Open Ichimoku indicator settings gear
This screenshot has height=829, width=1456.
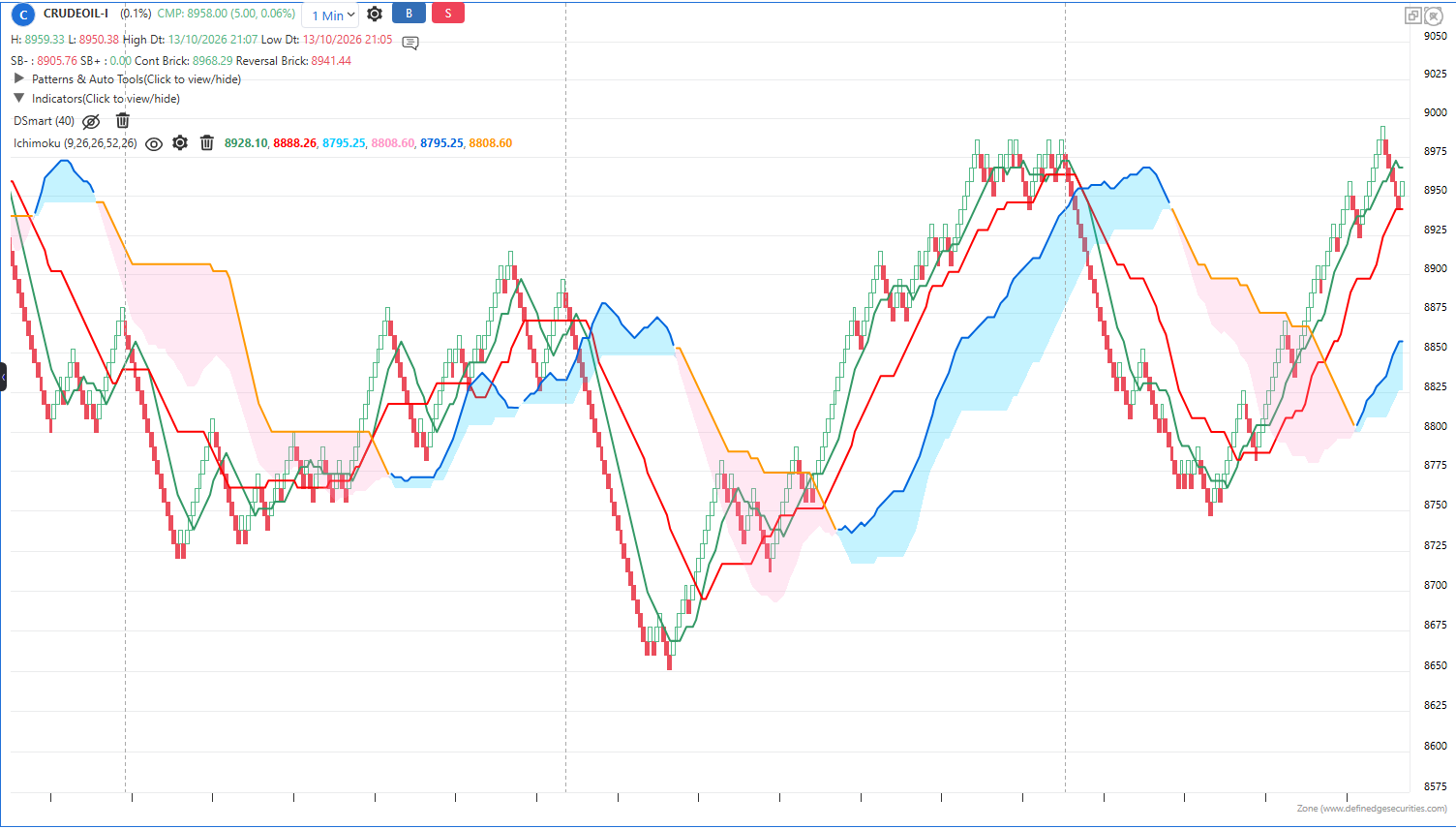pos(180,143)
